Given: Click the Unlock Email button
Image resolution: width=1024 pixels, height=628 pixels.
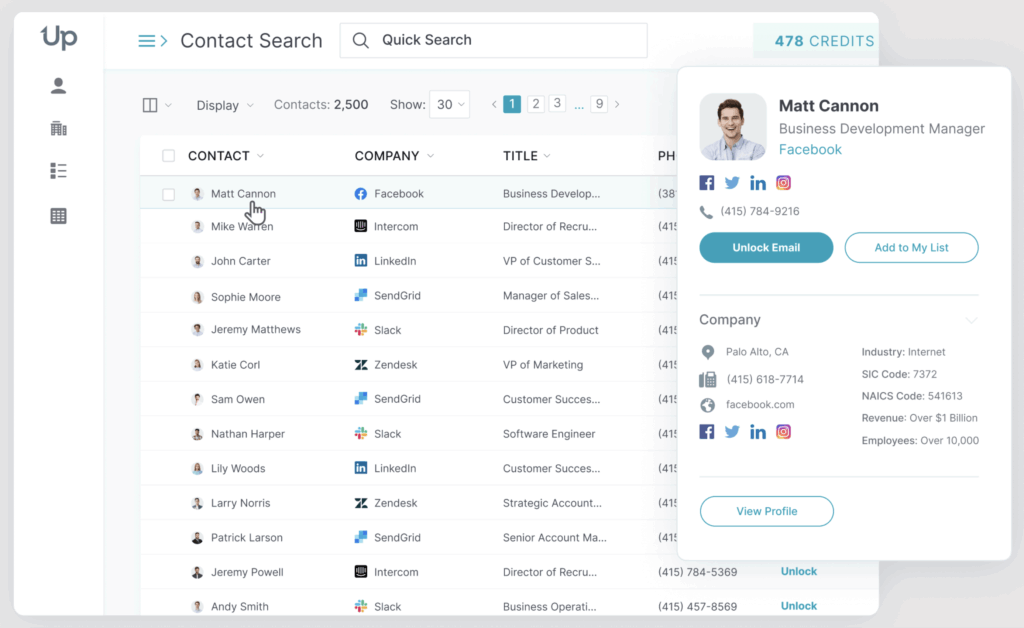Looking at the screenshot, I should click(766, 248).
